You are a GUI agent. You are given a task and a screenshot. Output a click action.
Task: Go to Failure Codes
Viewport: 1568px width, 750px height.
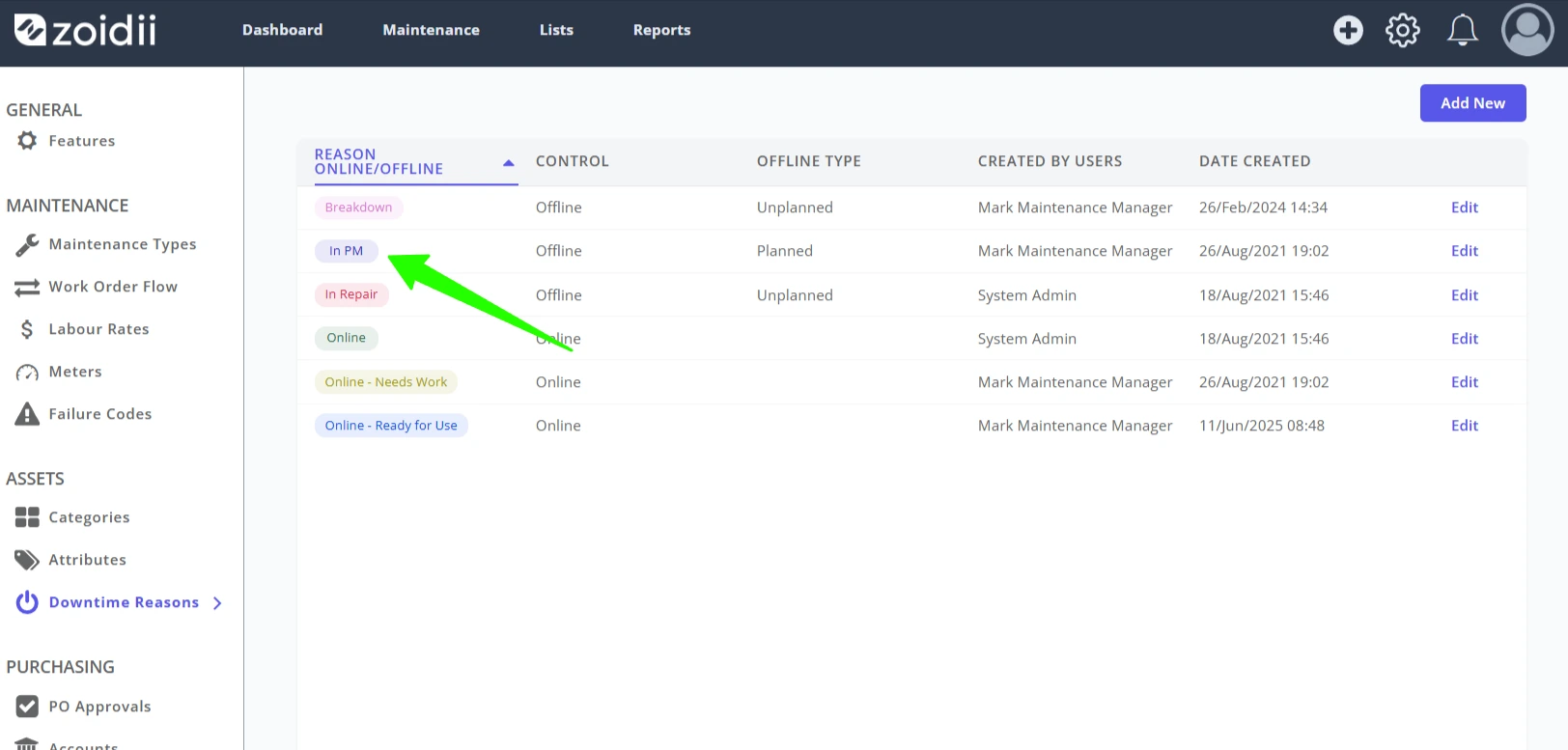100,414
